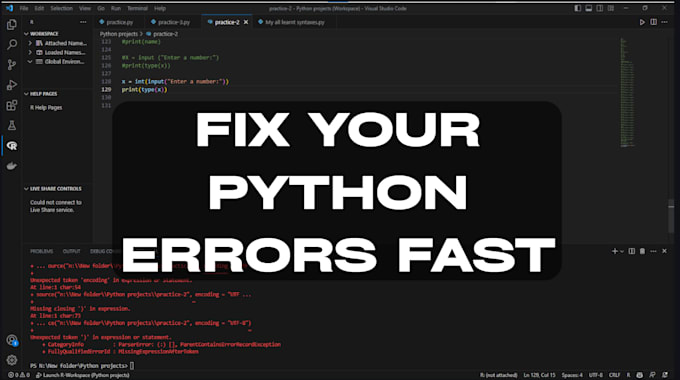The height and width of the screenshot is (380, 680).
Task: Switch to the OUTPUT panel tab
Action: [72, 251]
